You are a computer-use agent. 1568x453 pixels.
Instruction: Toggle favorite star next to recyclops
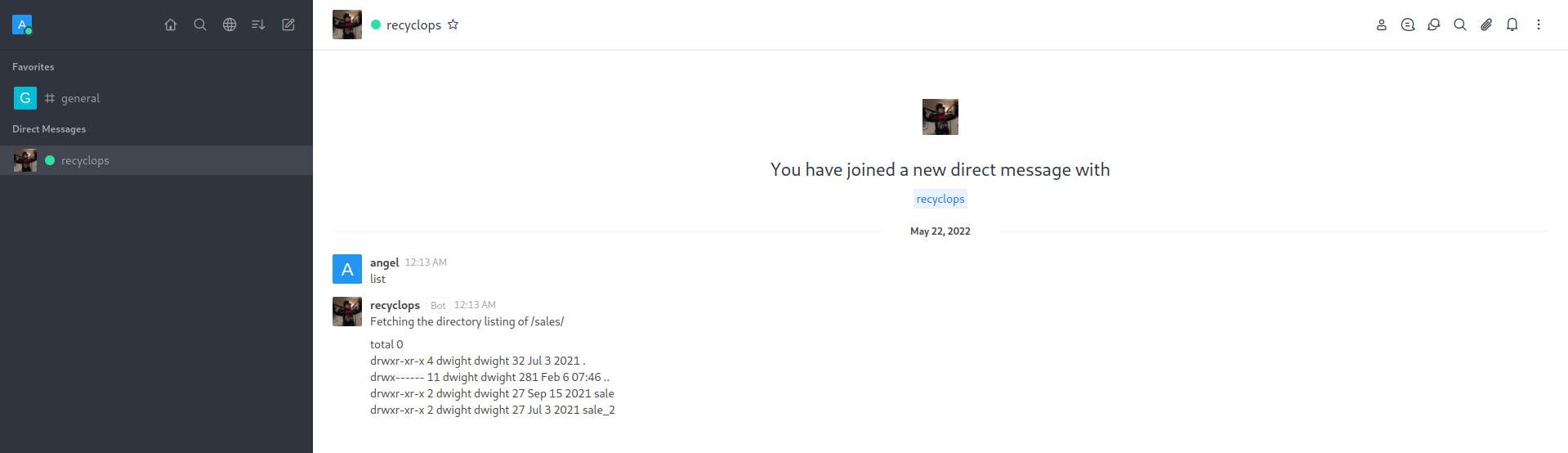(453, 25)
